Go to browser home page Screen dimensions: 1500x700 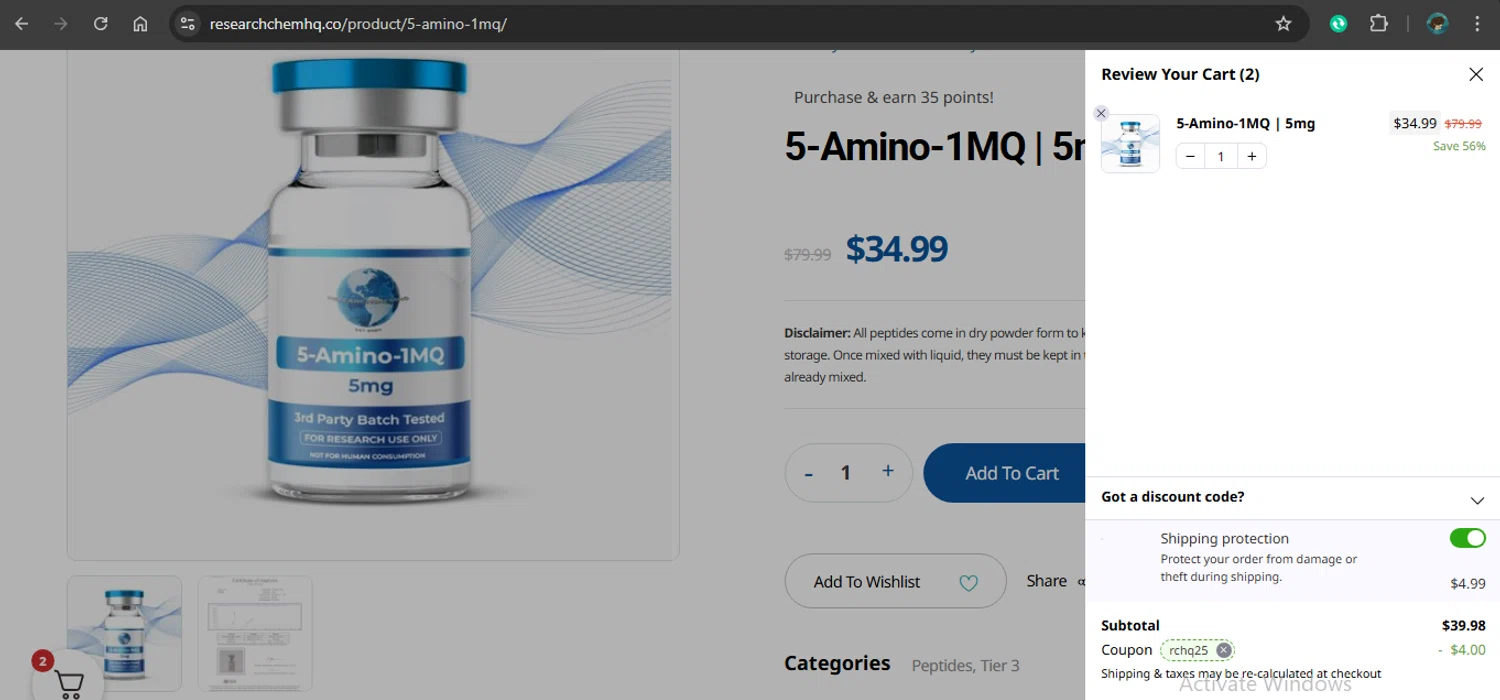point(140,24)
